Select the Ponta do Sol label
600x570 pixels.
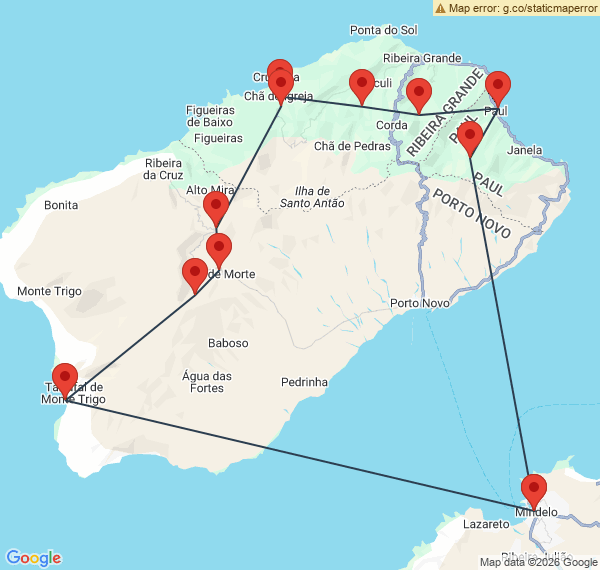[384, 30]
